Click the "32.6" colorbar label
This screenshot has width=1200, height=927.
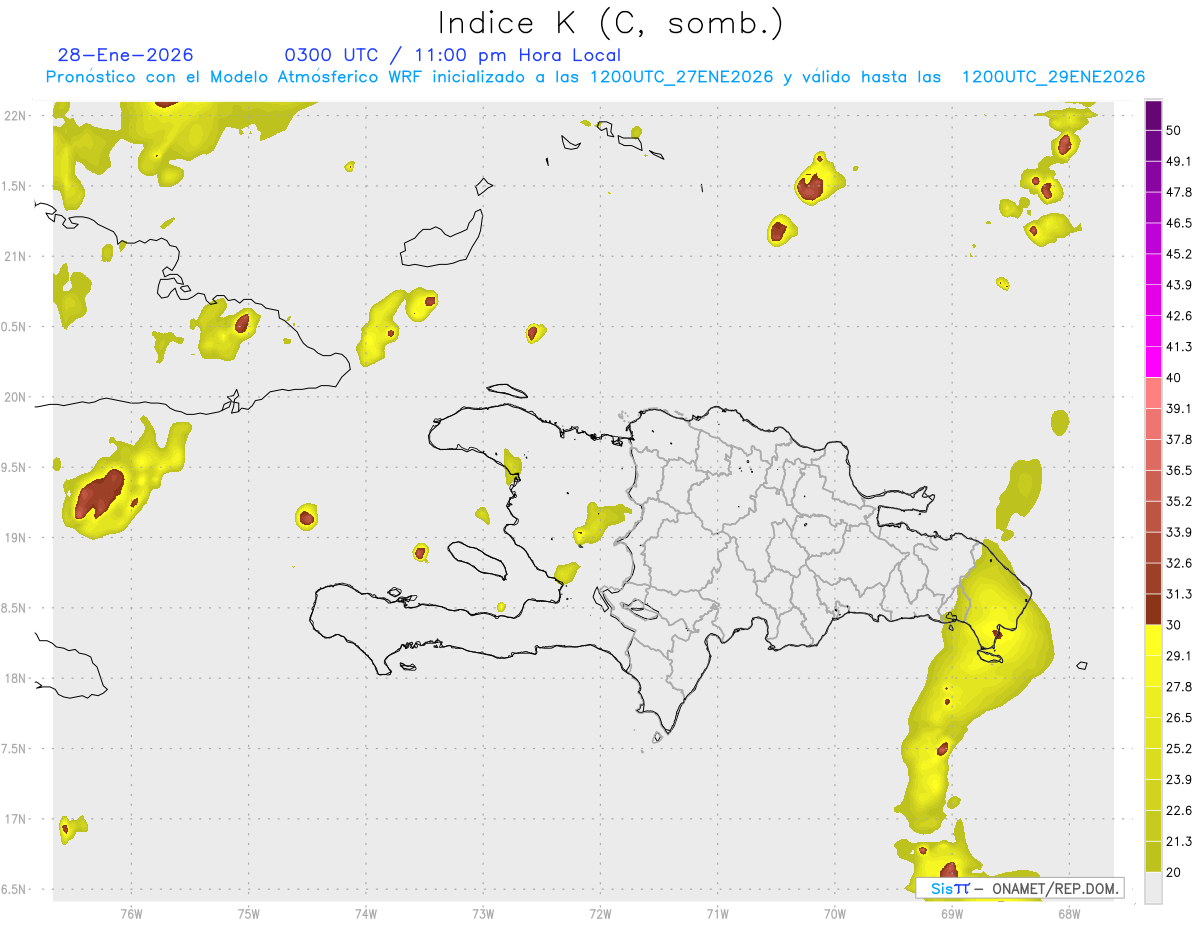tap(1179, 563)
